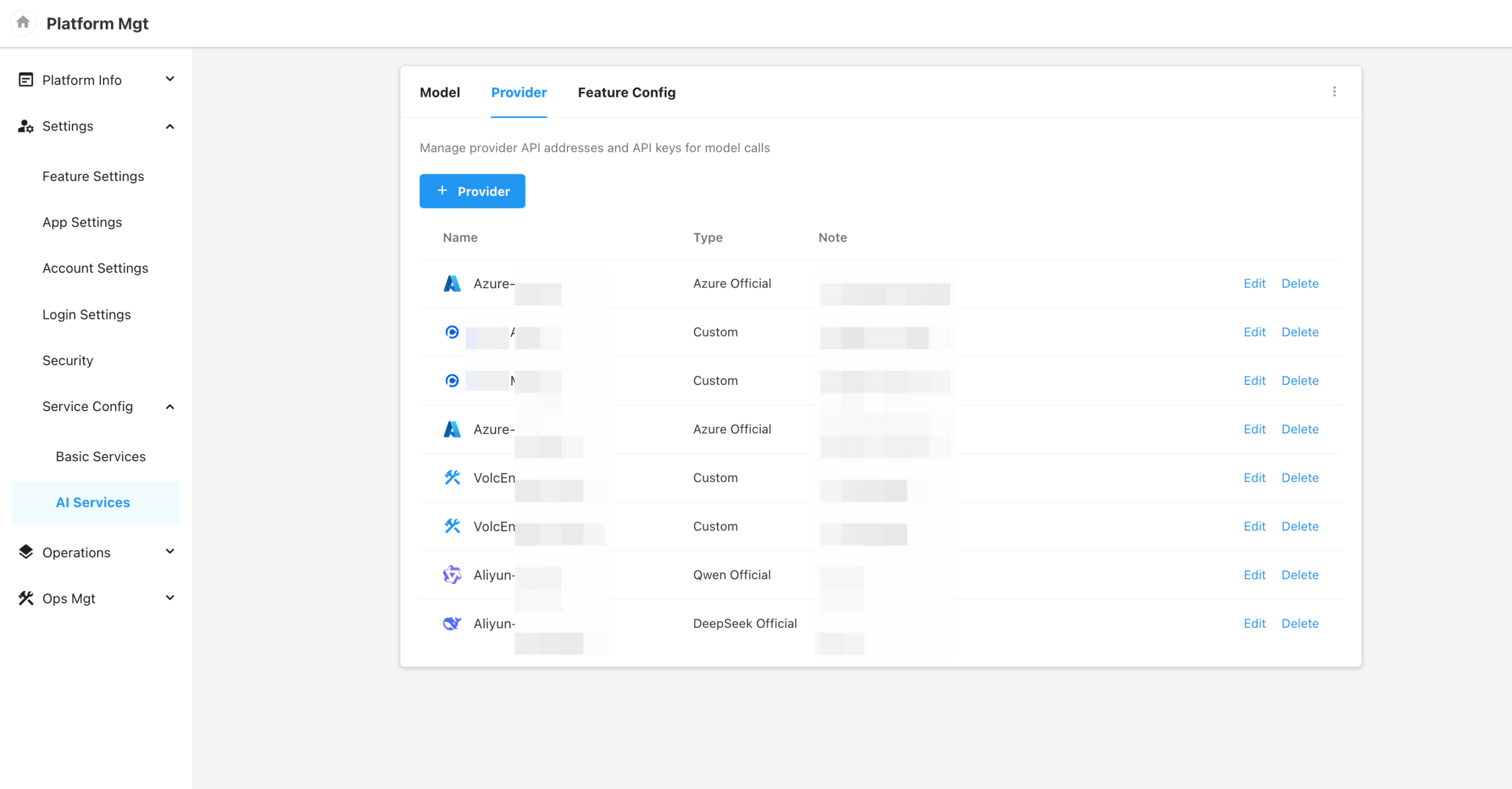Click the Qwen logo icon in Aliyun row
Image resolution: width=1512 pixels, height=789 pixels.
click(452, 575)
